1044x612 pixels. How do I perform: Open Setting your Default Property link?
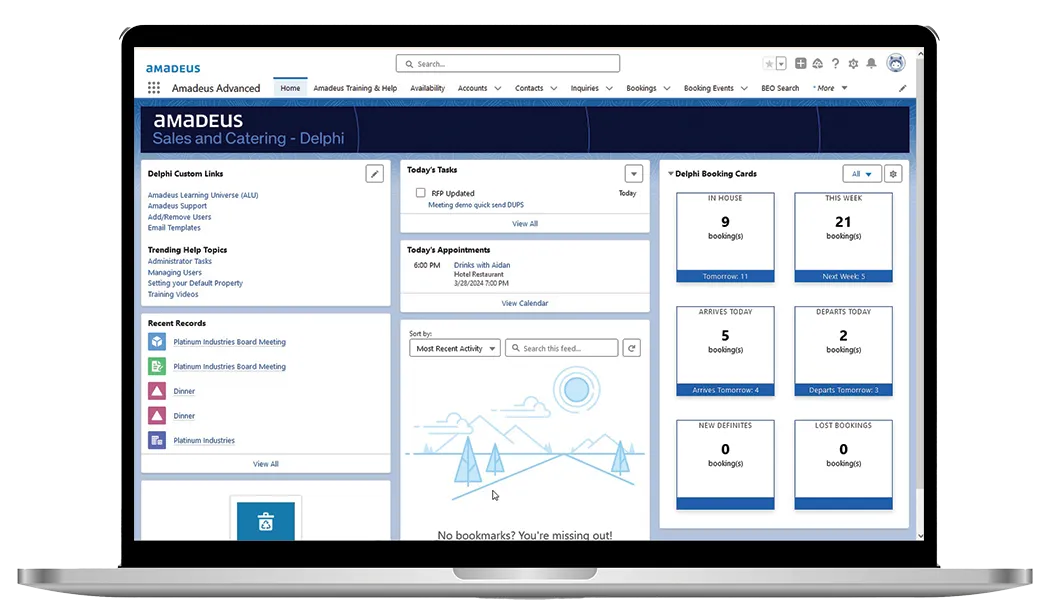(195, 283)
